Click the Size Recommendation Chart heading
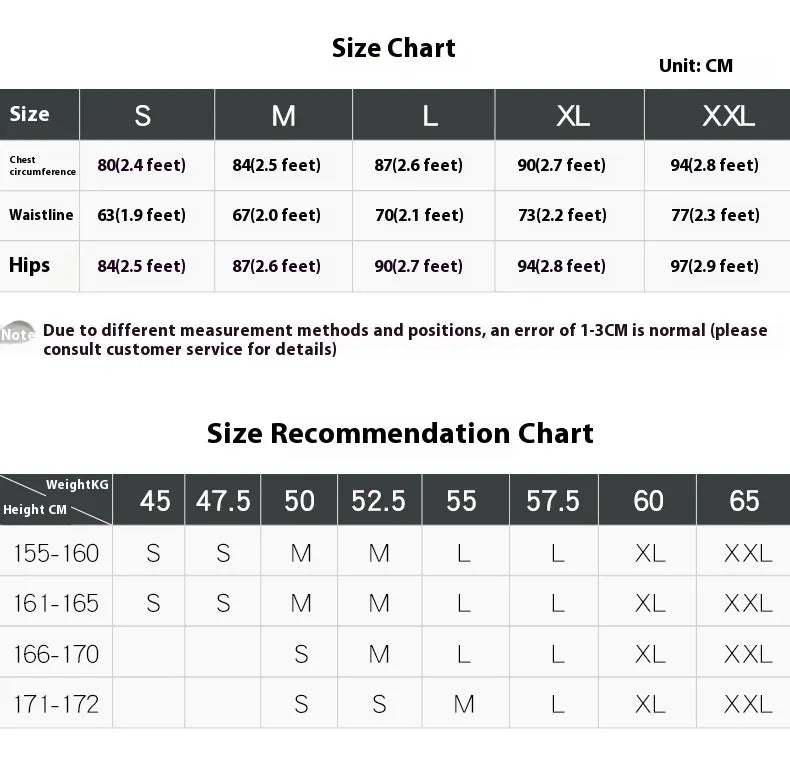The height and width of the screenshot is (774, 790). (400, 433)
